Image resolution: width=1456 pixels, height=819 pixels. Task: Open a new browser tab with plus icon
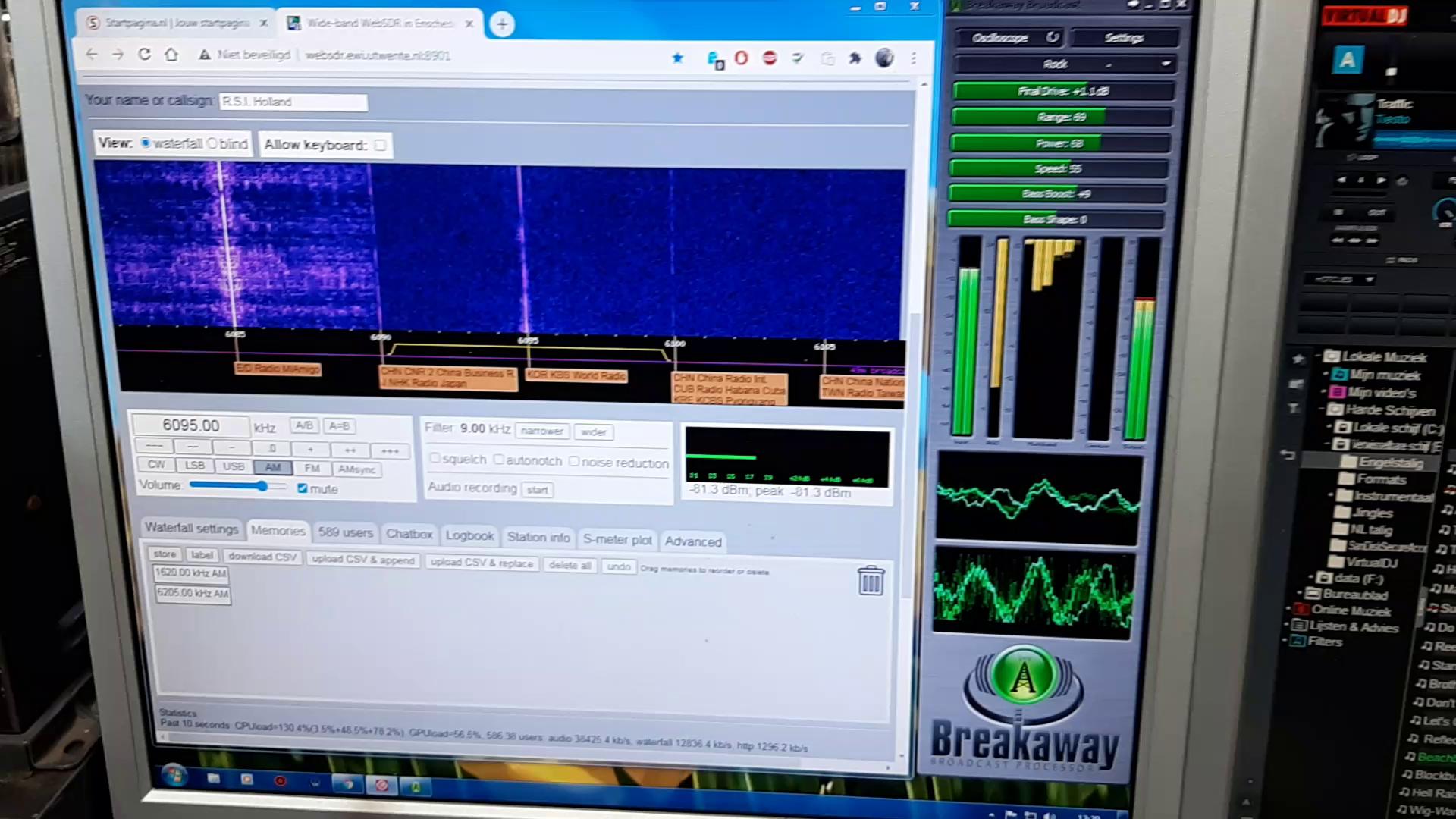(502, 24)
